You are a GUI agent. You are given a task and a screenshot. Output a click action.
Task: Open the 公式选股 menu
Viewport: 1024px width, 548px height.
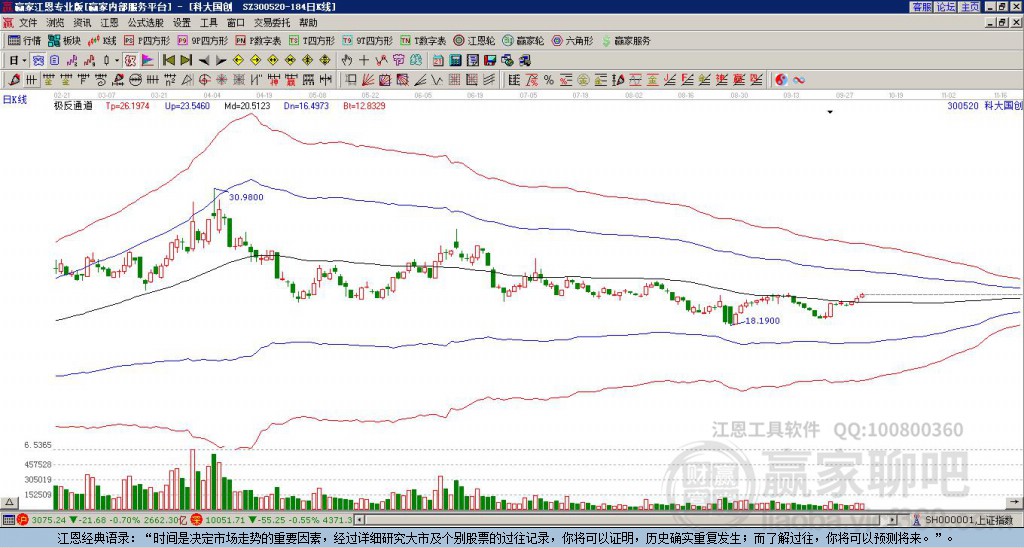[x=146, y=23]
